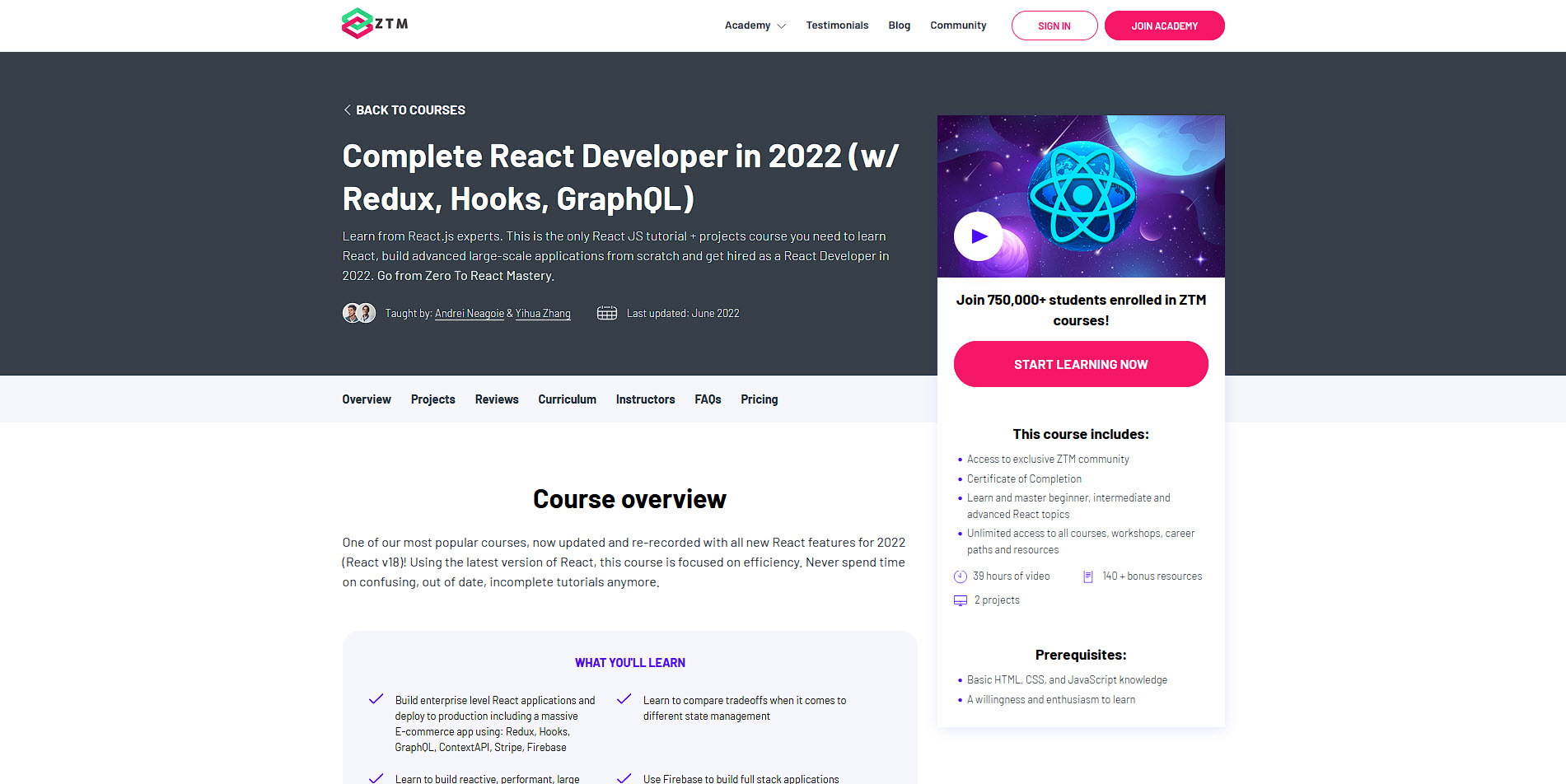1566x784 pixels.
Task: Open Yihua Zhang's instructor profile
Action: click(x=542, y=313)
